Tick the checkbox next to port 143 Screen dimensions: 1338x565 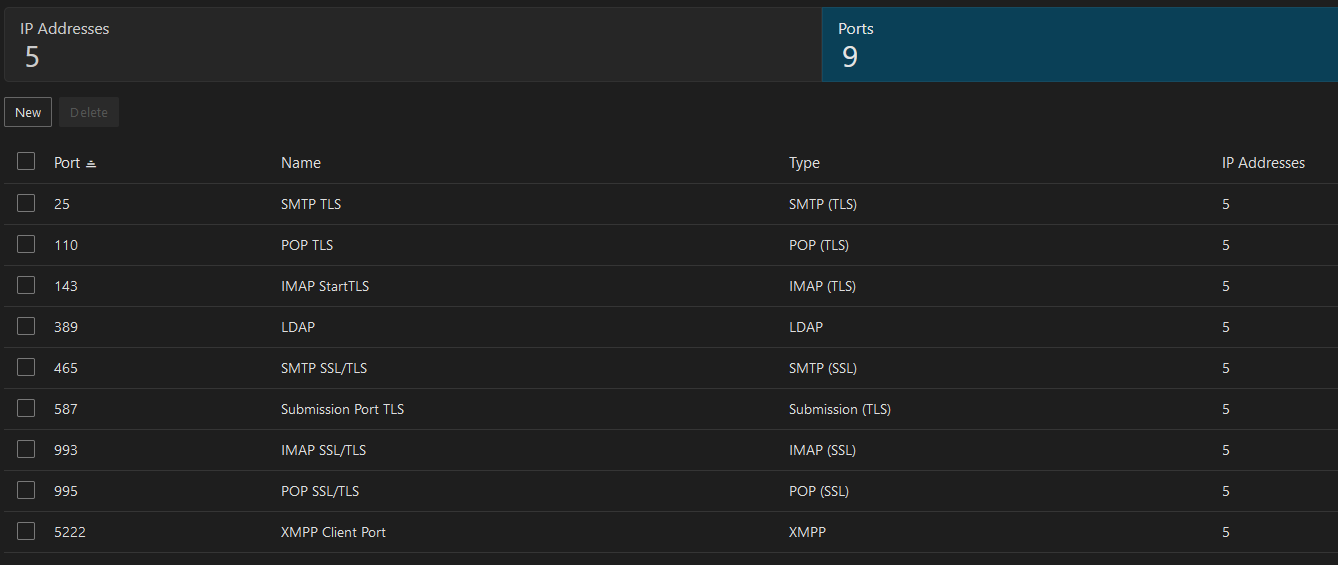click(26, 286)
